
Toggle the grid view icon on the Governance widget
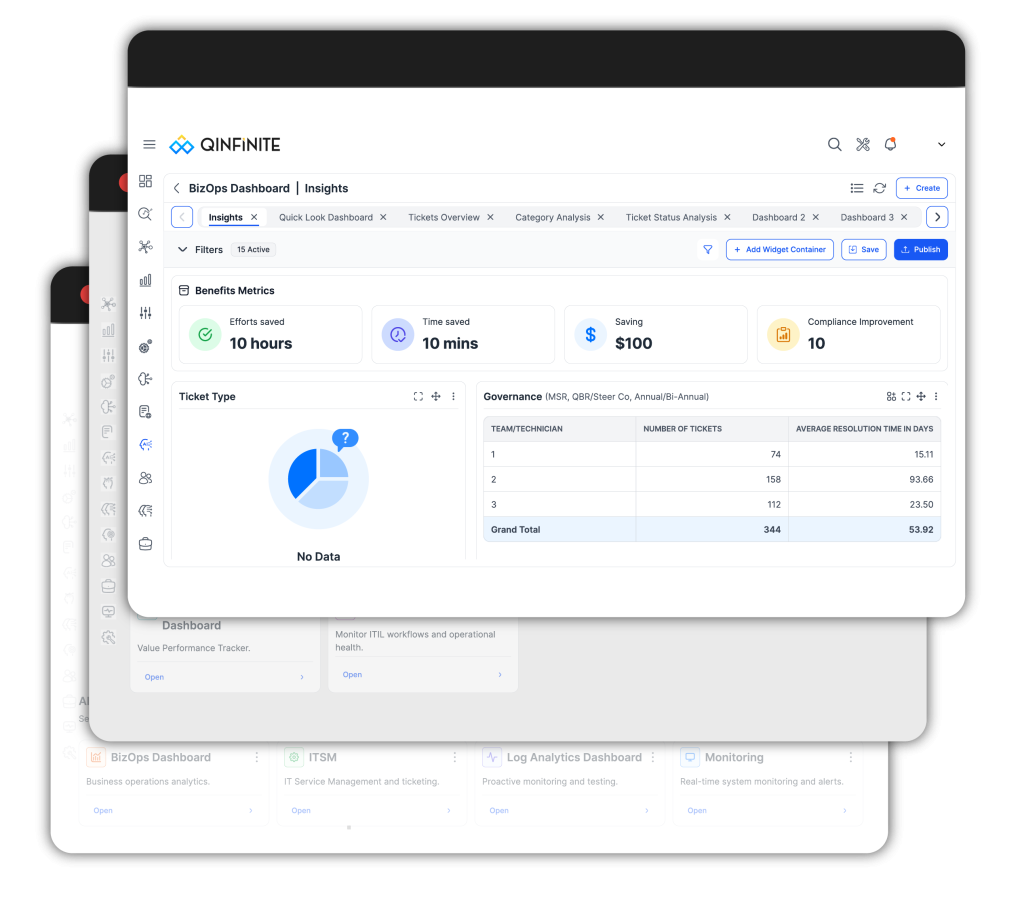(892, 396)
